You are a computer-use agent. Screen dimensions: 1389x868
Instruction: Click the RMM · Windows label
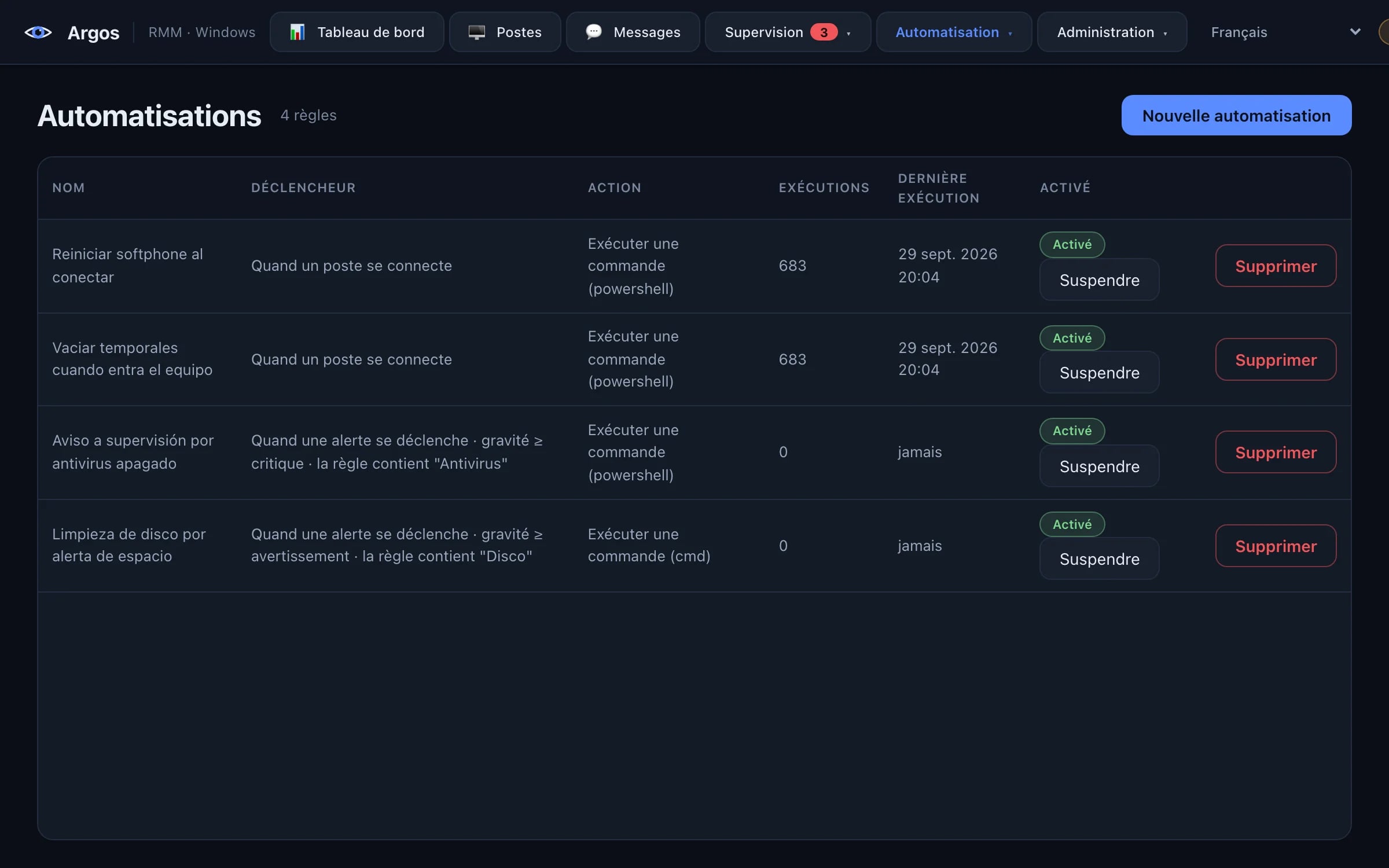tap(201, 32)
